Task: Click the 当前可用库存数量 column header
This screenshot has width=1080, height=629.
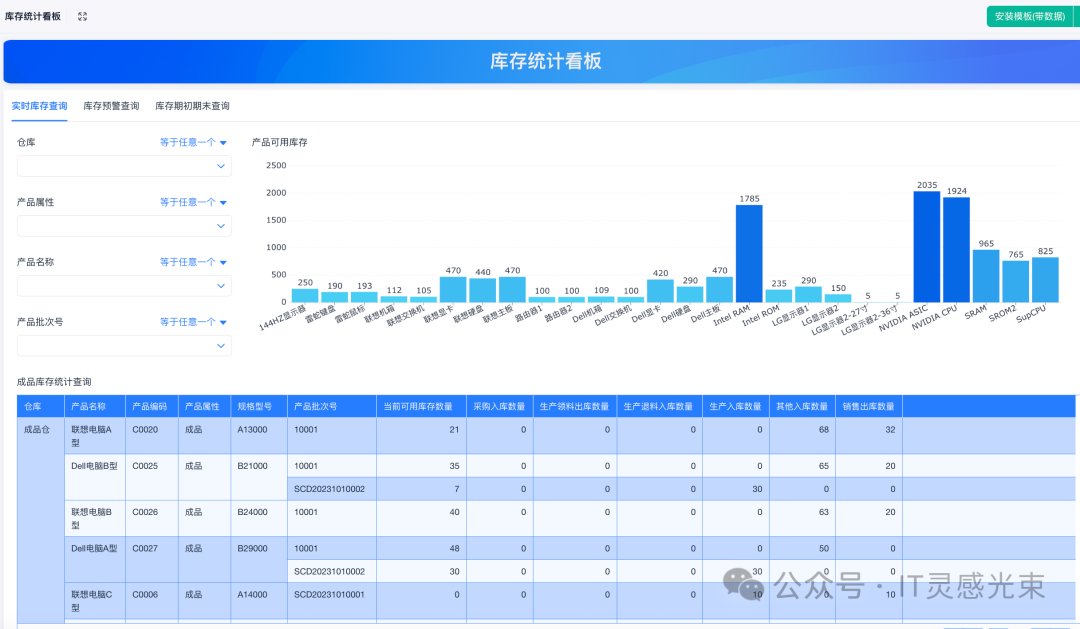Action: [x=421, y=407]
